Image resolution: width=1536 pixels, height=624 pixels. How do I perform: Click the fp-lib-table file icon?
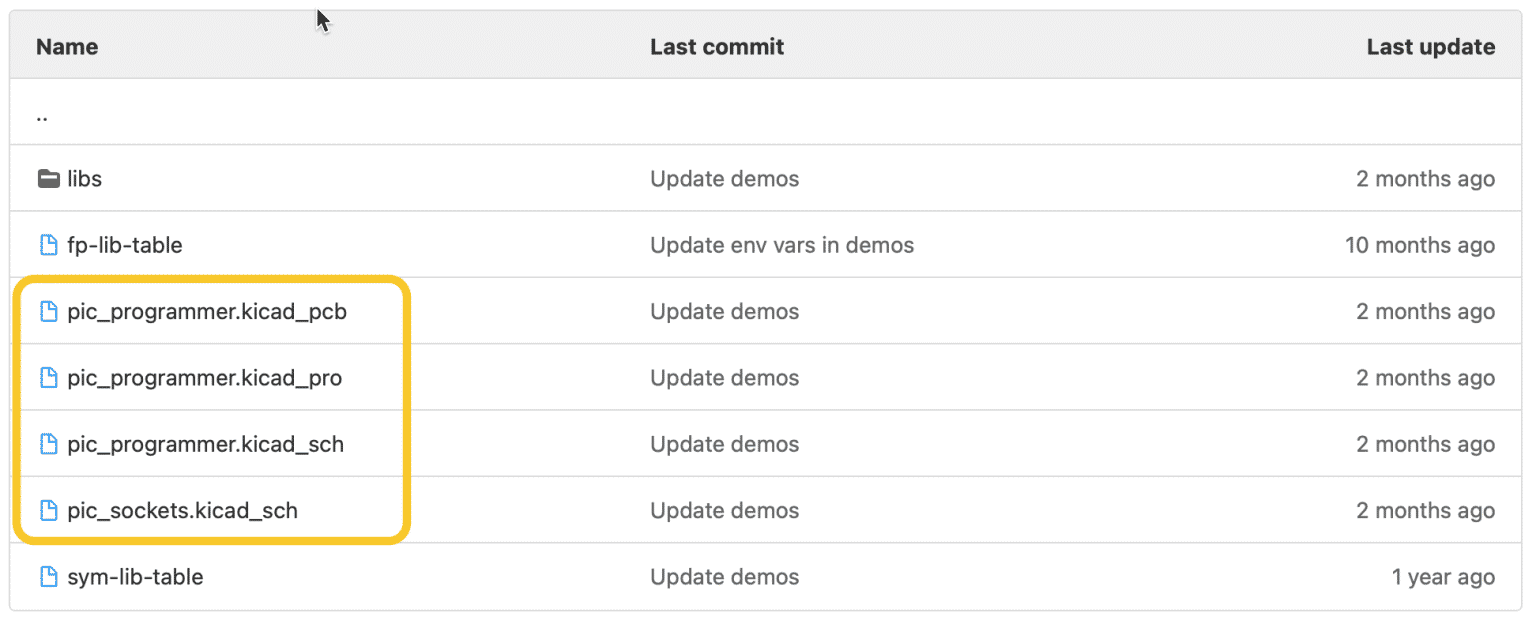[48, 245]
